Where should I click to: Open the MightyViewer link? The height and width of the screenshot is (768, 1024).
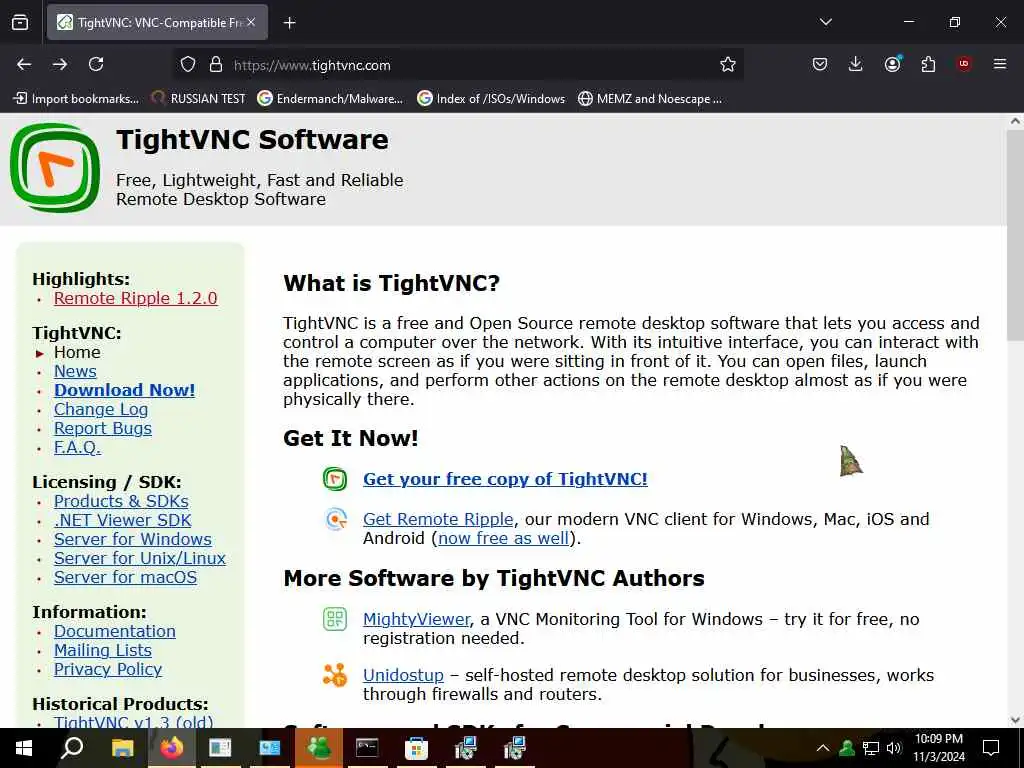pyautogui.click(x=416, y=619)
